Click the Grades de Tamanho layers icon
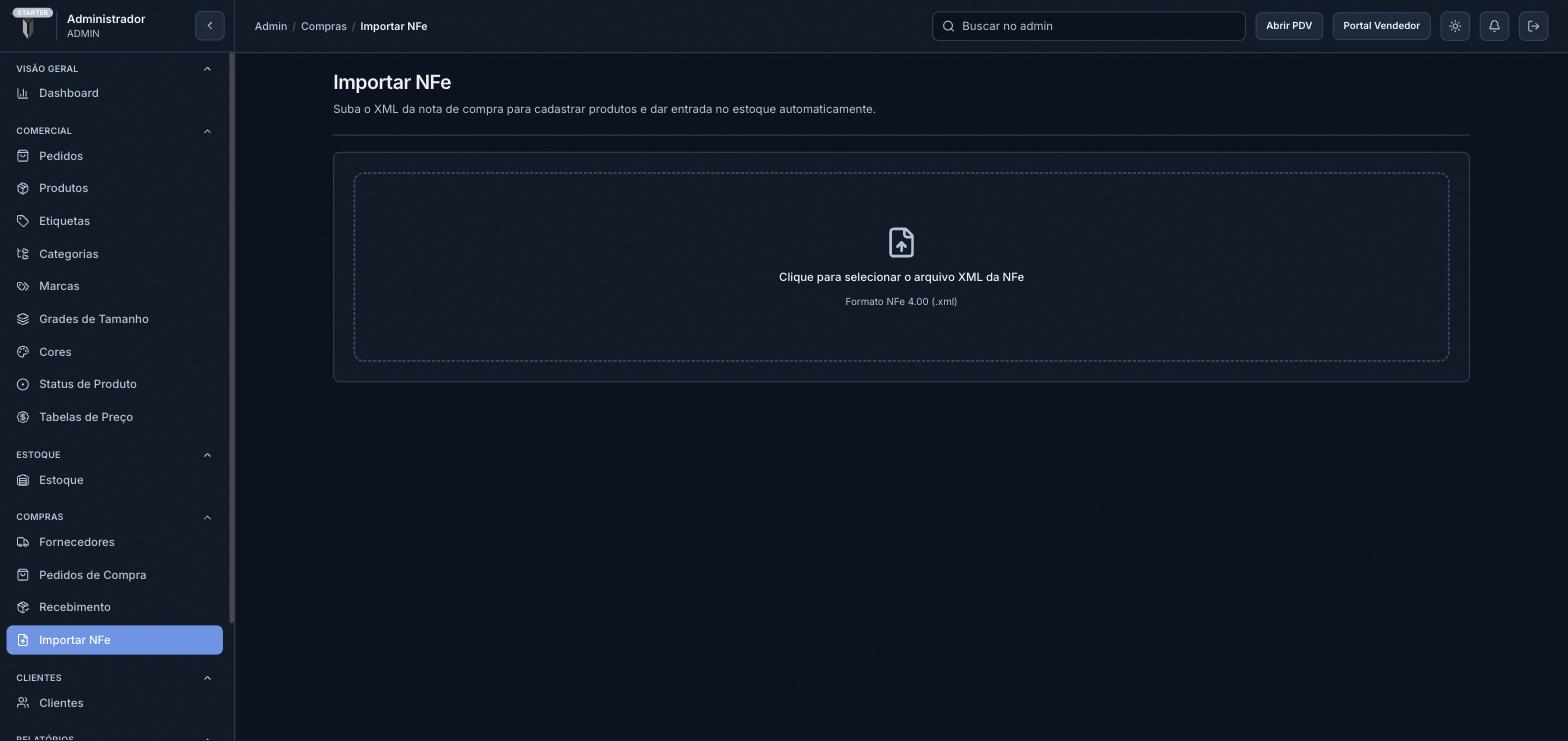Viewport: 1568px width, 741px height. pyautogui.click(x=22, y=319)
